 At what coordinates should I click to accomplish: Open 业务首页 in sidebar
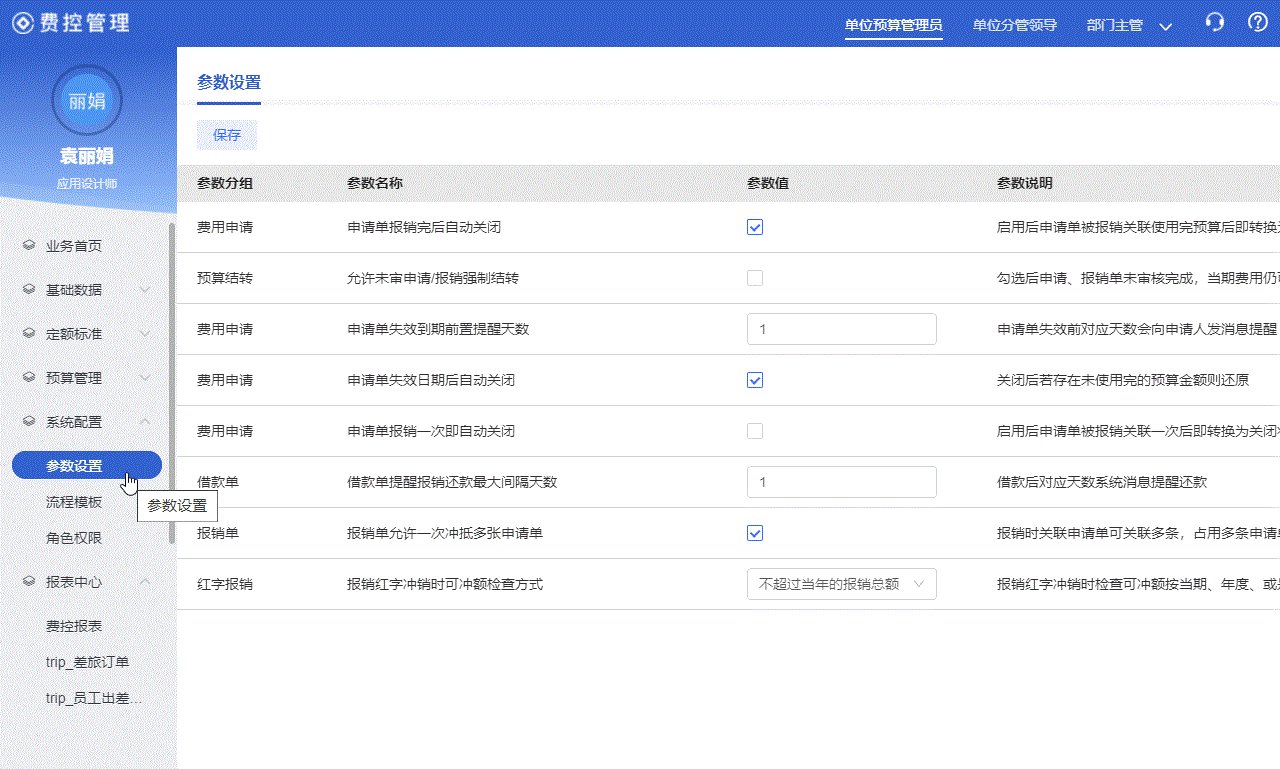point(74,246)
